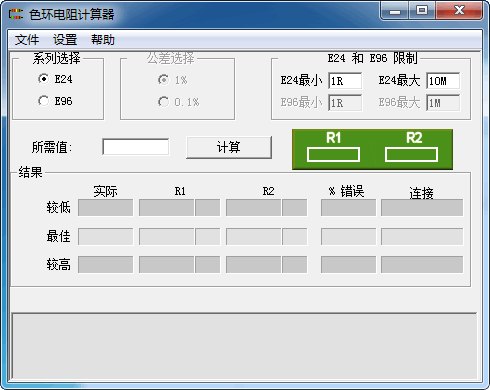Click the 最佳 row % 错误 field
Image resolution: width=490 pixels, height=390 pixels.
348,236
